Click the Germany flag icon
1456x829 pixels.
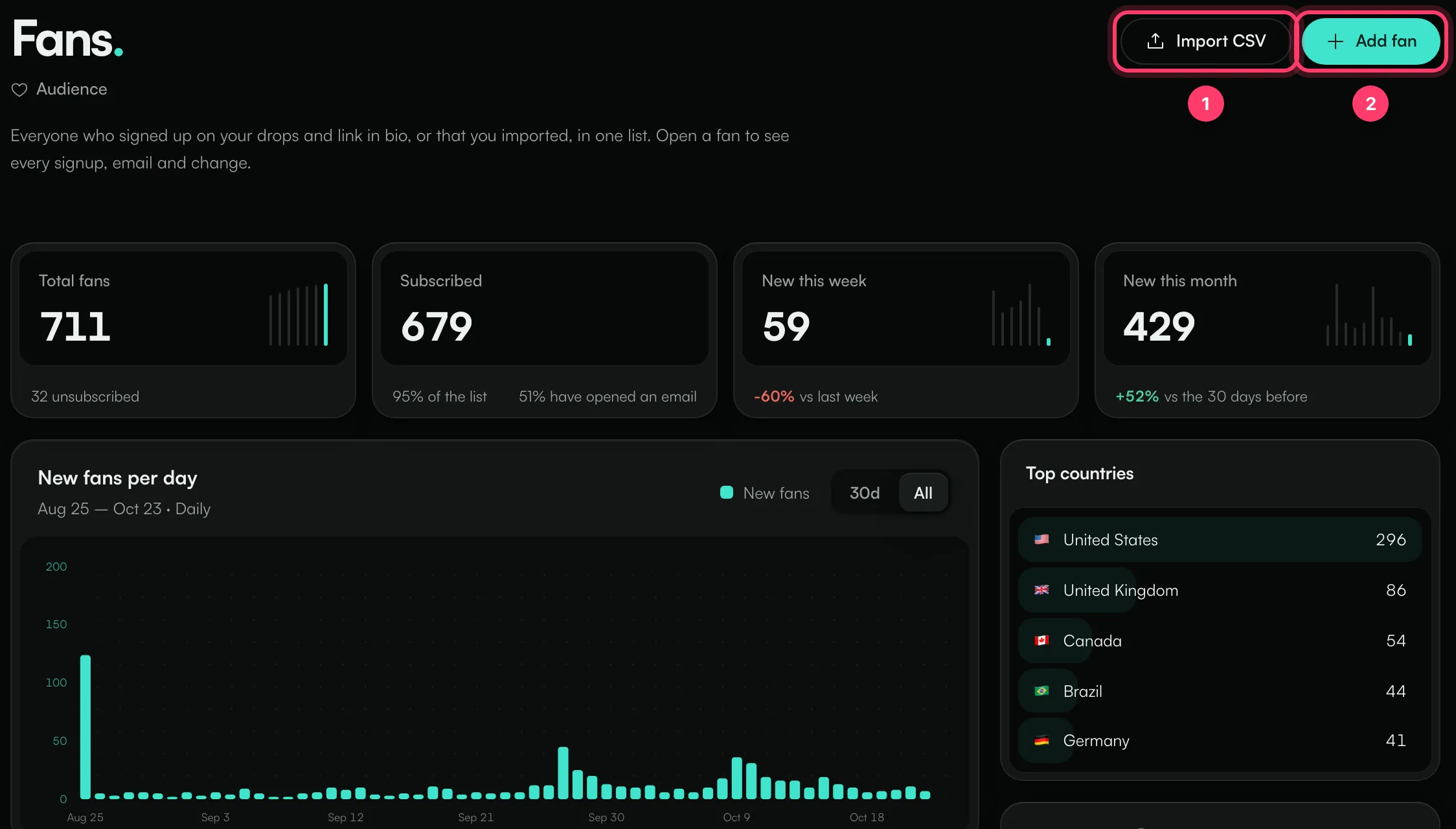click(x=1041, y=740)
